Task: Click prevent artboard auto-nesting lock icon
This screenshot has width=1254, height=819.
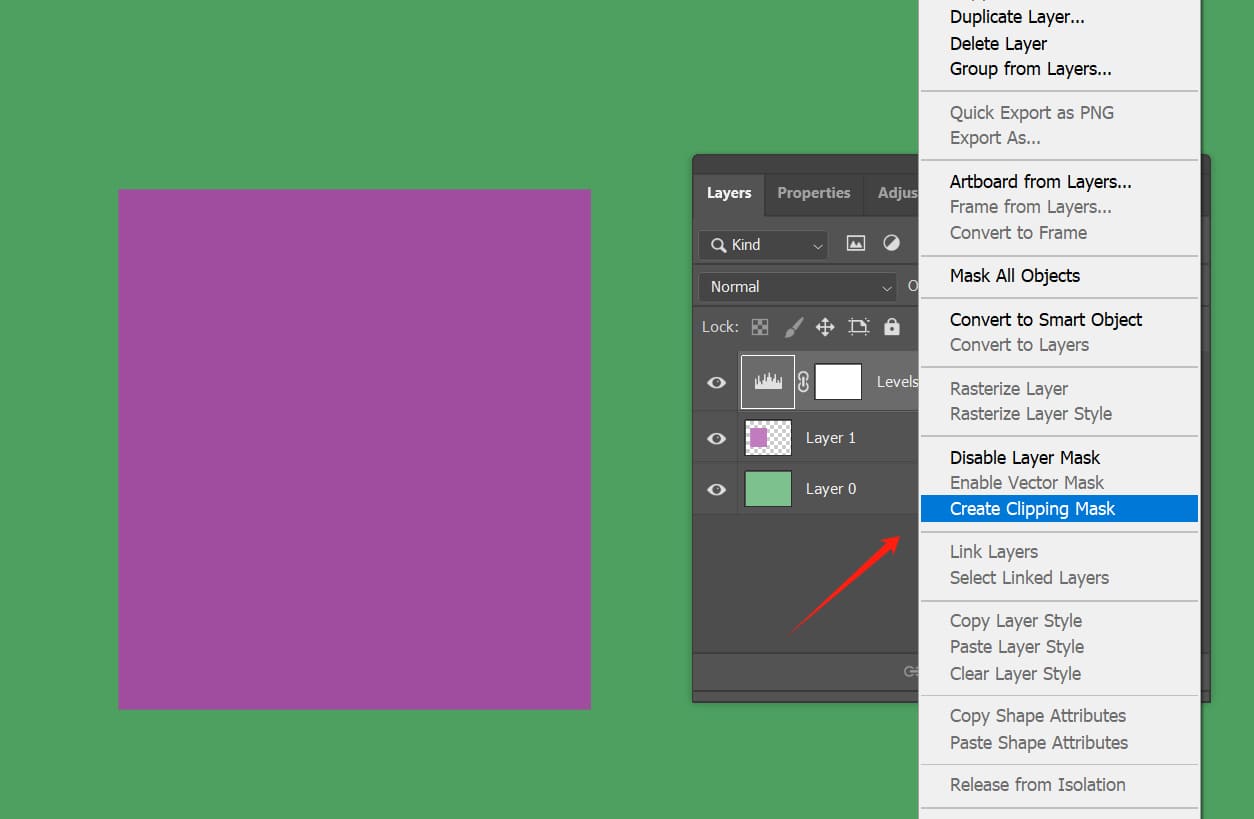Action: [858, 327]
